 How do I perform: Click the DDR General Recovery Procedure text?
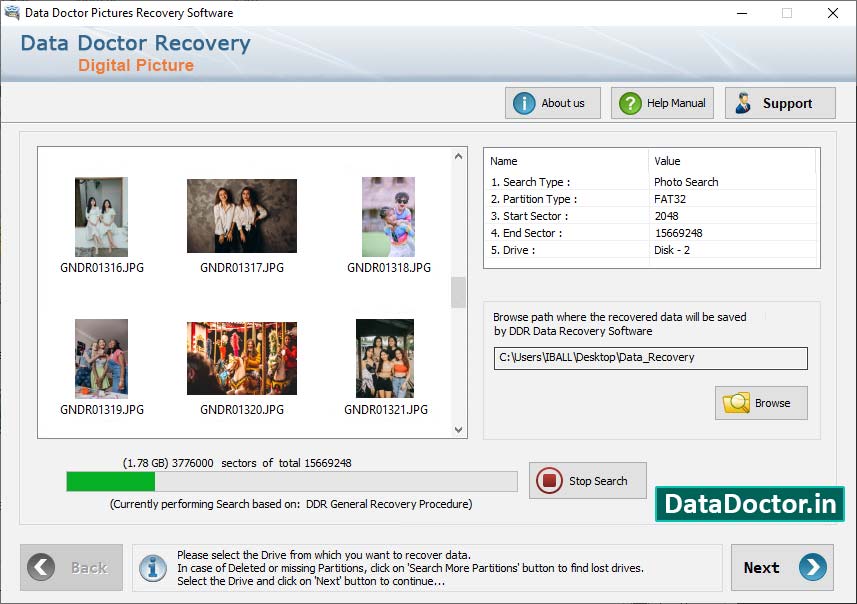coord(389,504)
